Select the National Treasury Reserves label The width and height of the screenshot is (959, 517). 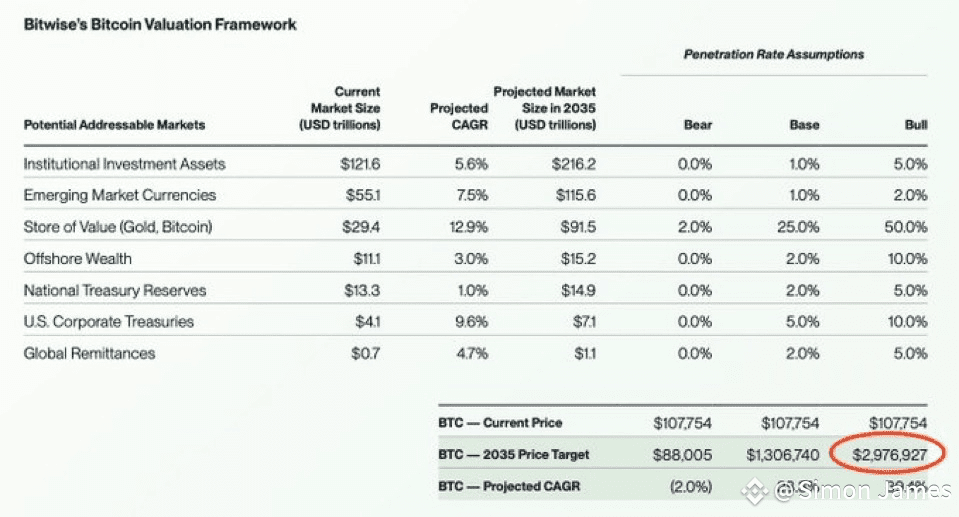[x=115, y=291]
